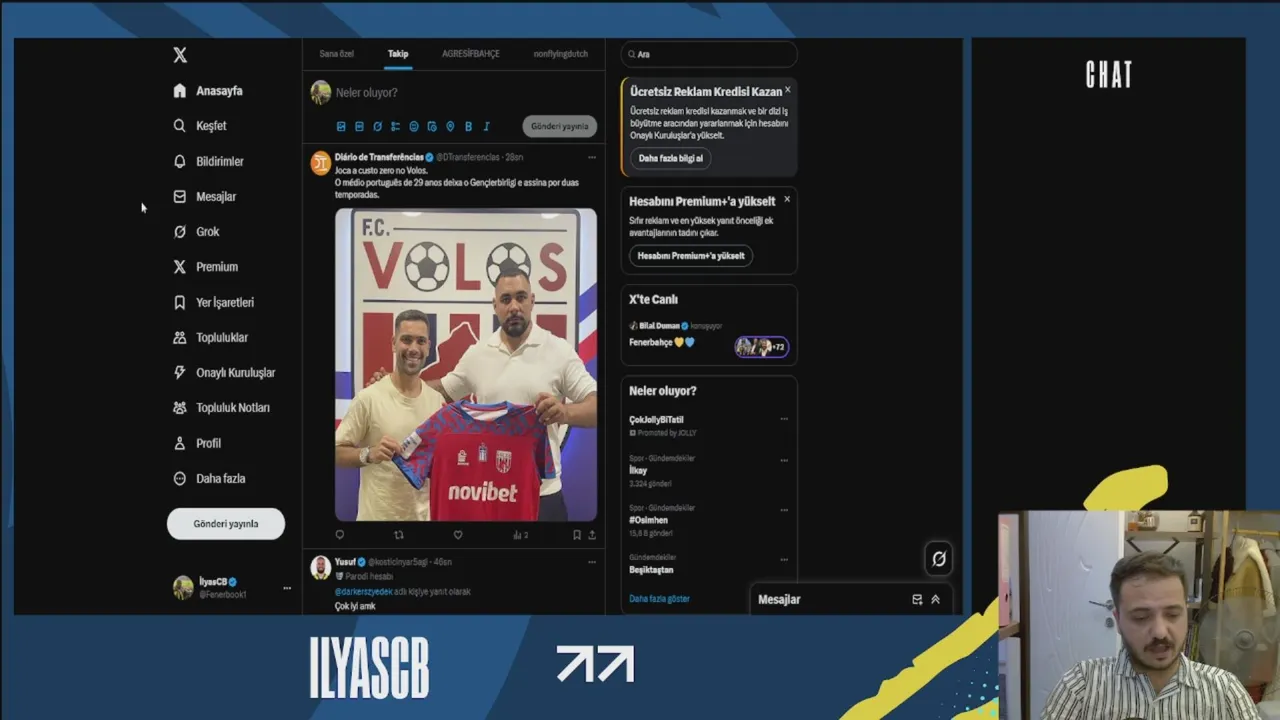The image size is (1280, 720).
Task: Close Ücretsiz Reklam Kredisi Kazan card
Action: point(788,90)
